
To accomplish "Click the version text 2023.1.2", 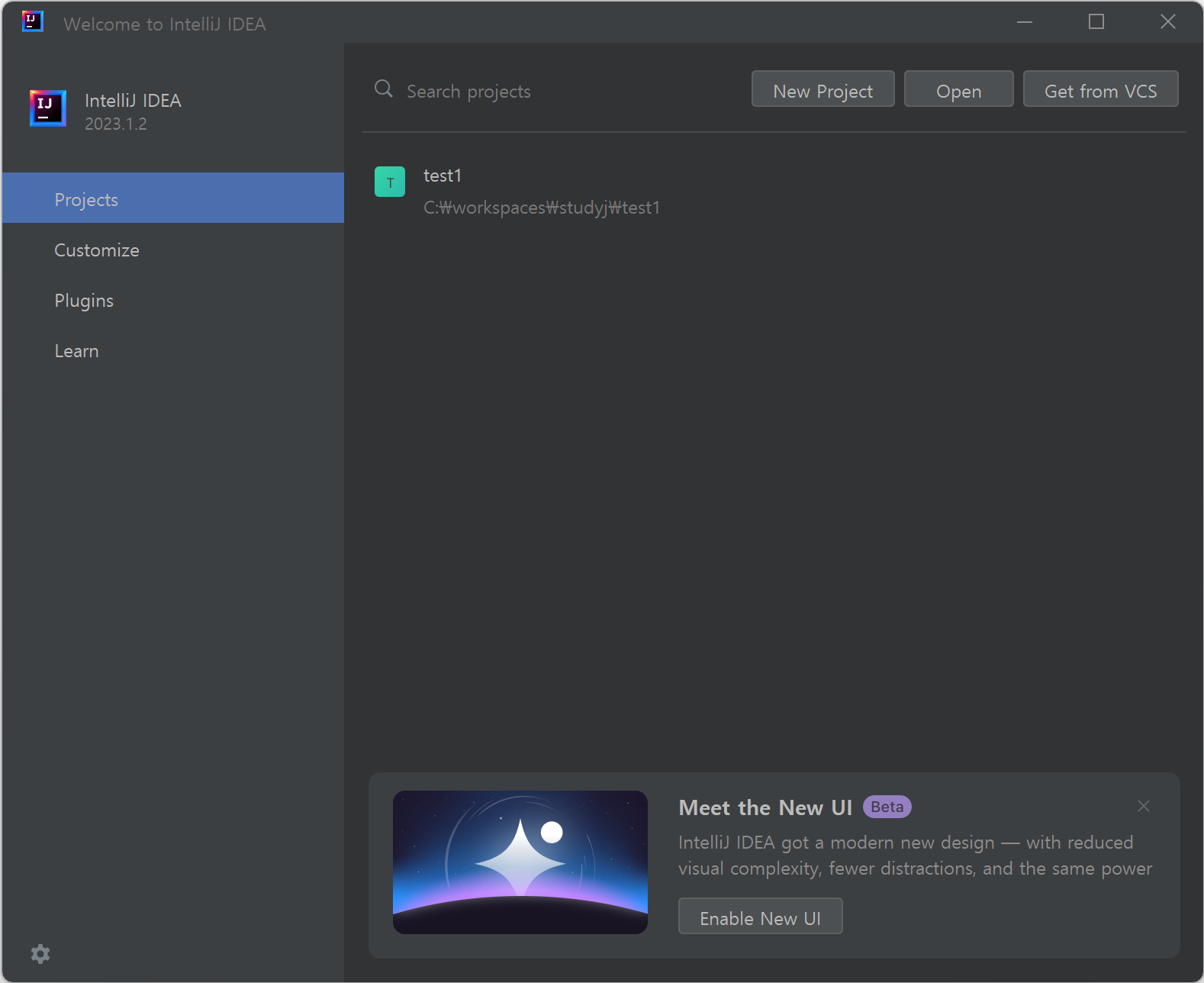I will (116, 124).
